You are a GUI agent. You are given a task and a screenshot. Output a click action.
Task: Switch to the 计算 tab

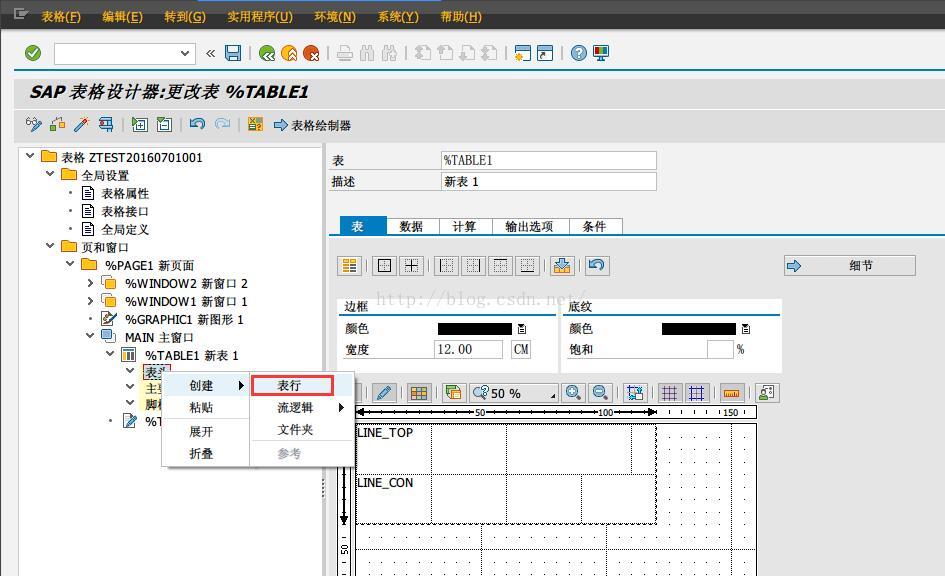coord(464,227)
